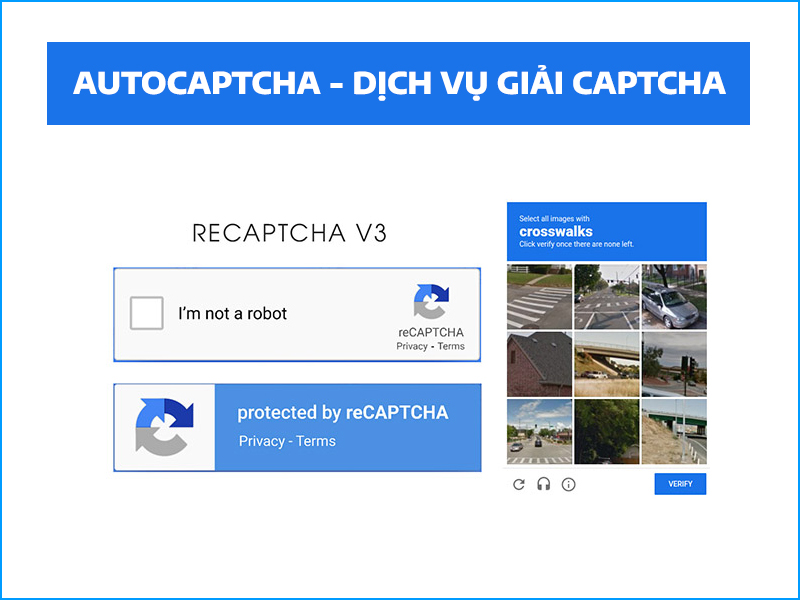Select tile filled with dark green trees
The width and height of the screenshot is (800, 600).
coord(607,432)
